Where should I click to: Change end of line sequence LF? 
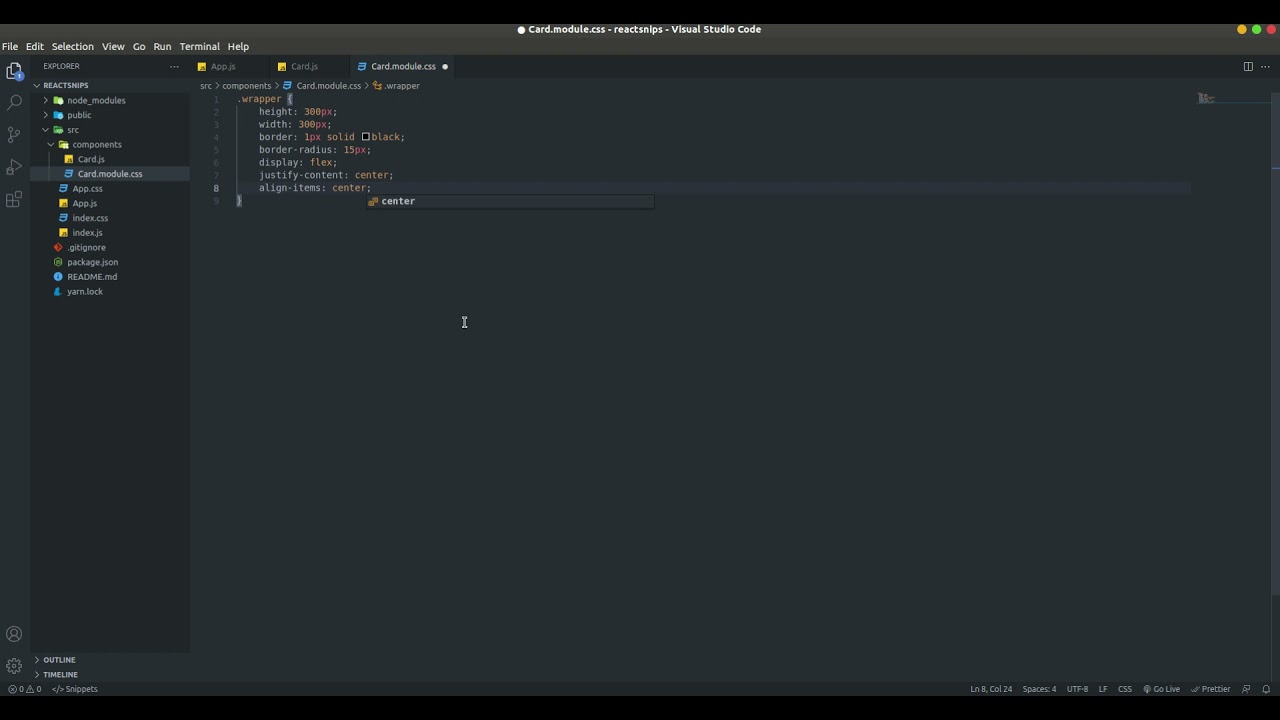(1103, 689)
